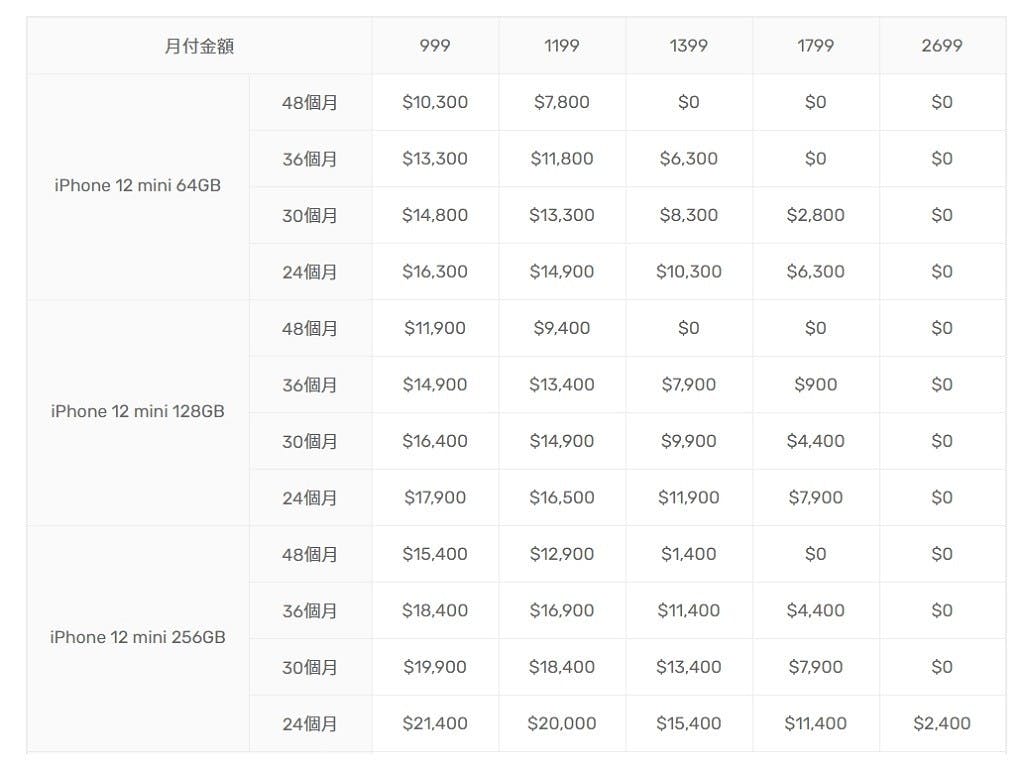
Task: Click the $900 price cell
Action: pyautogui.click(x=815, y=385)
